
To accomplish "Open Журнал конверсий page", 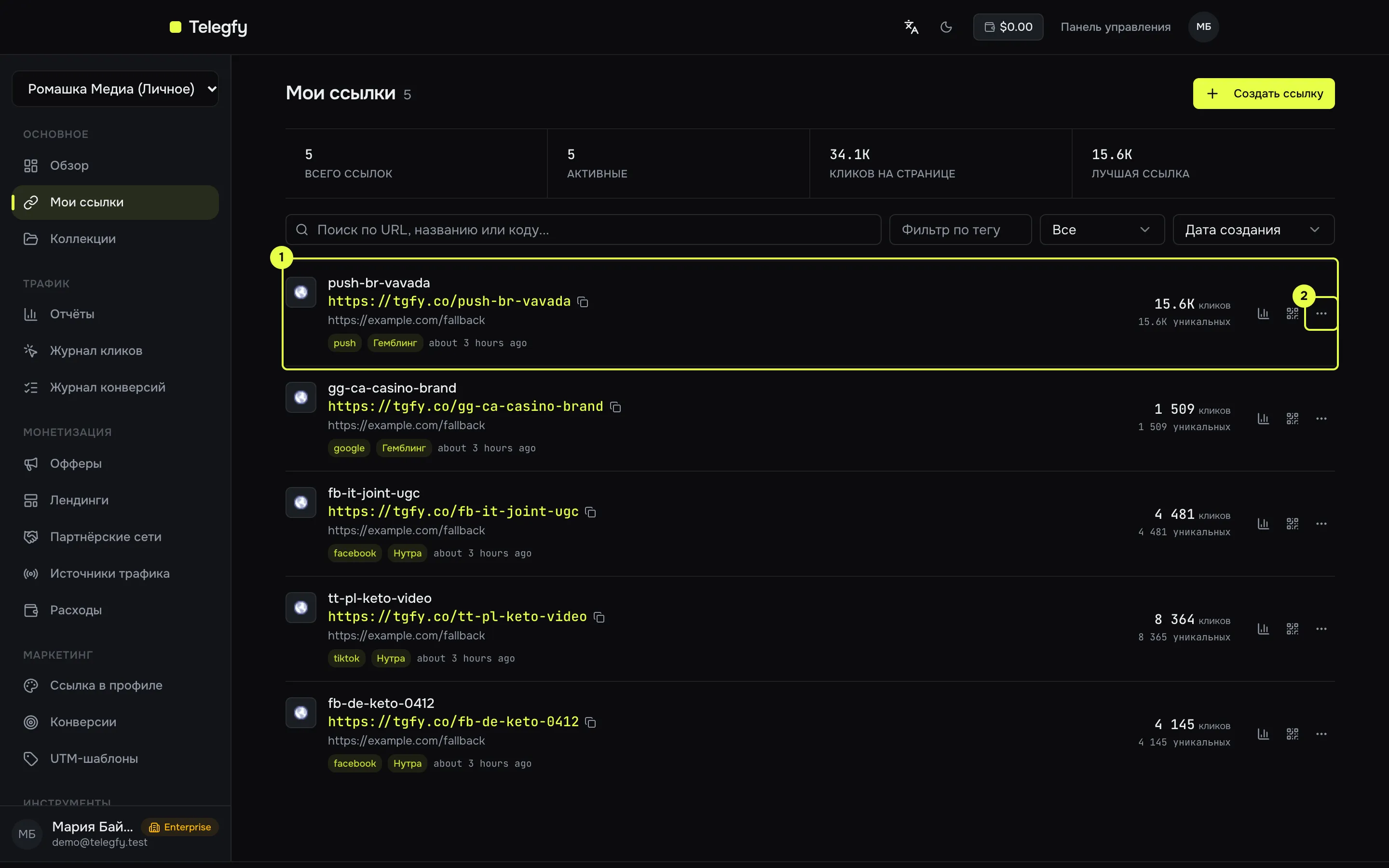I will [x=115, y=388].
